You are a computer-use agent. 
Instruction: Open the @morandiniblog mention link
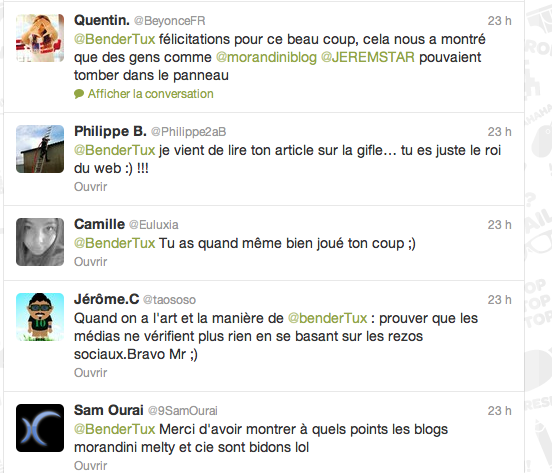tap(266, 57)
